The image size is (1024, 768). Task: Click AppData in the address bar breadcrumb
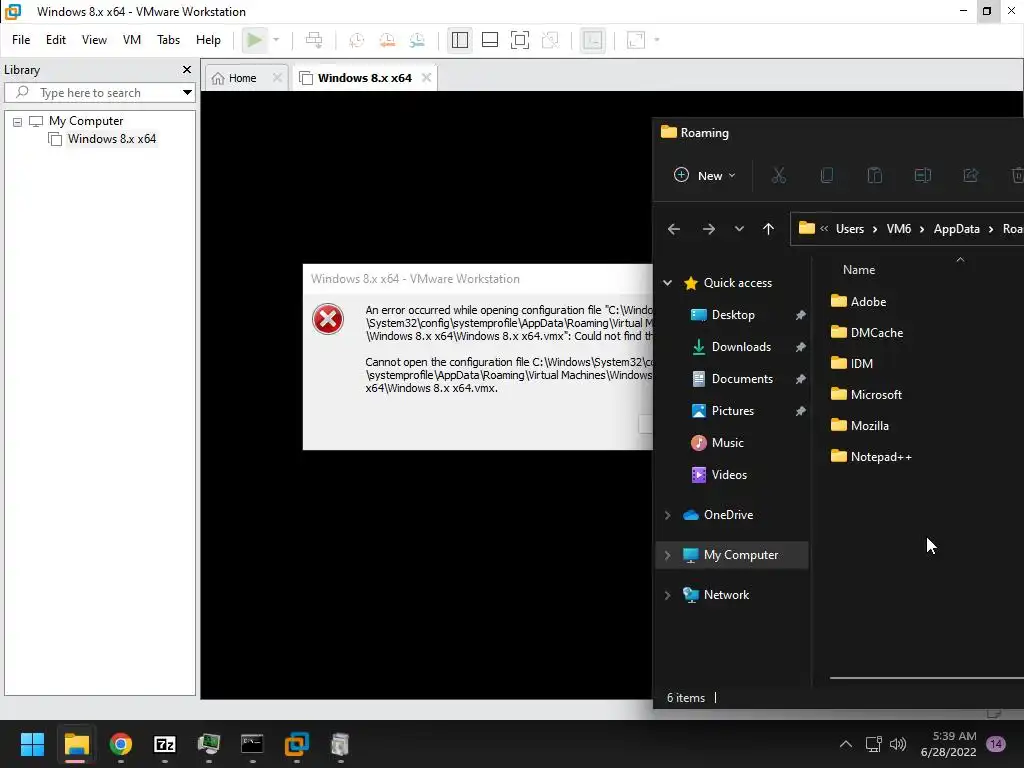click(957, 229)
